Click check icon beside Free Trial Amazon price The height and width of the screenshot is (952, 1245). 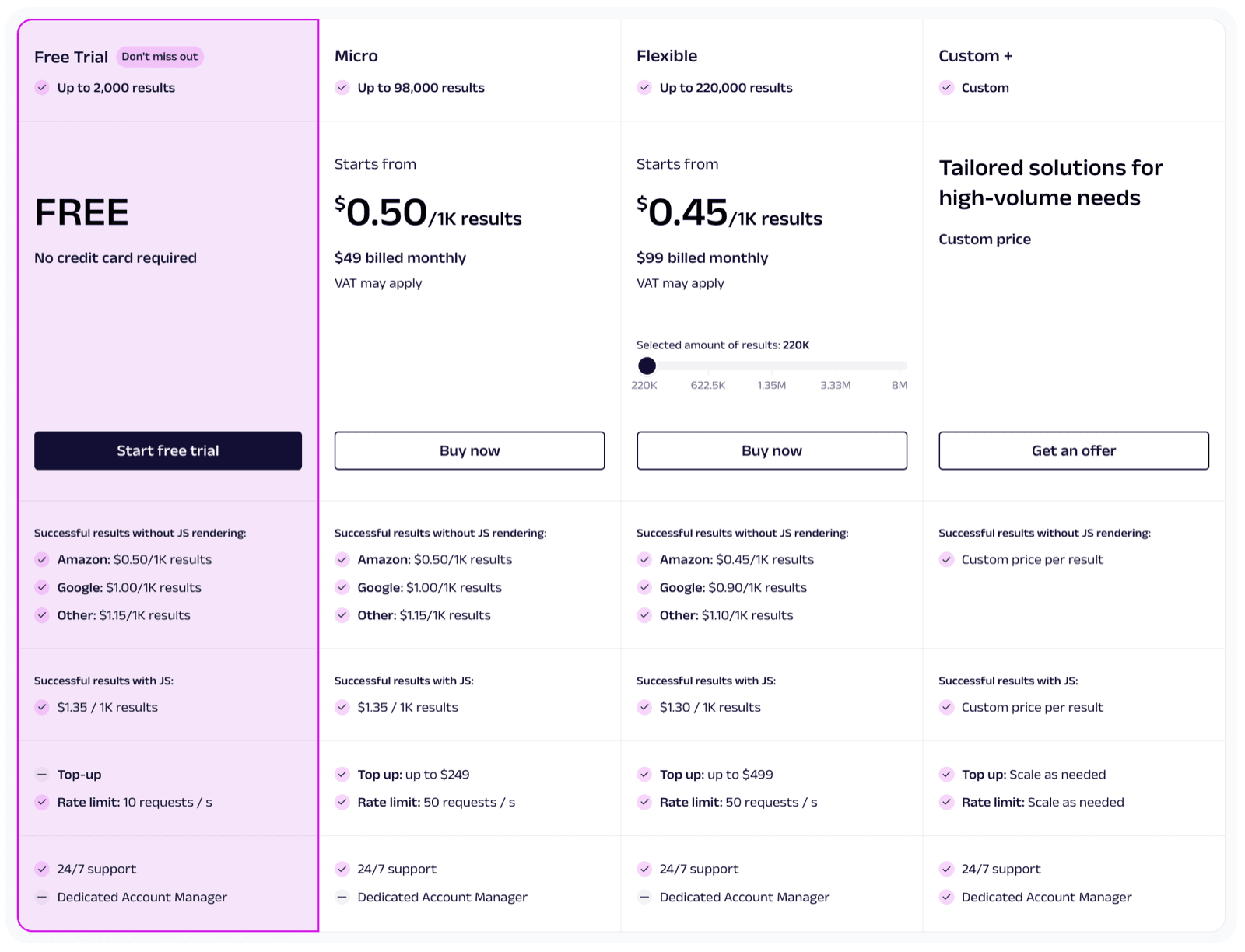coord(42,559)
